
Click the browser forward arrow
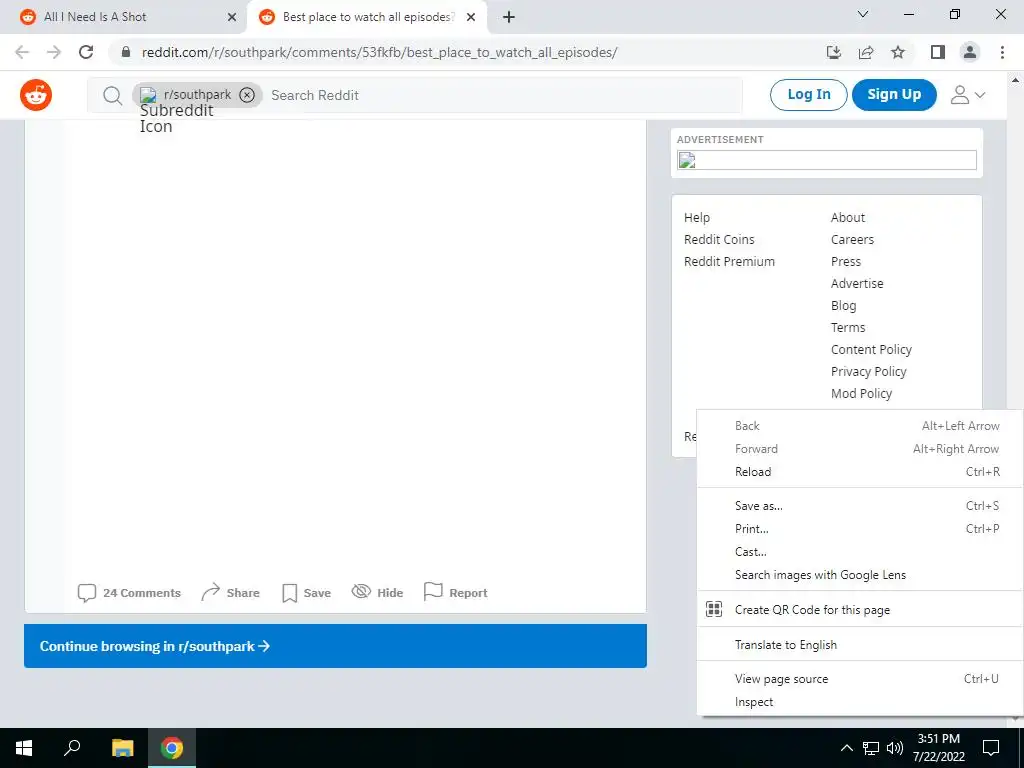coord(54,52)
